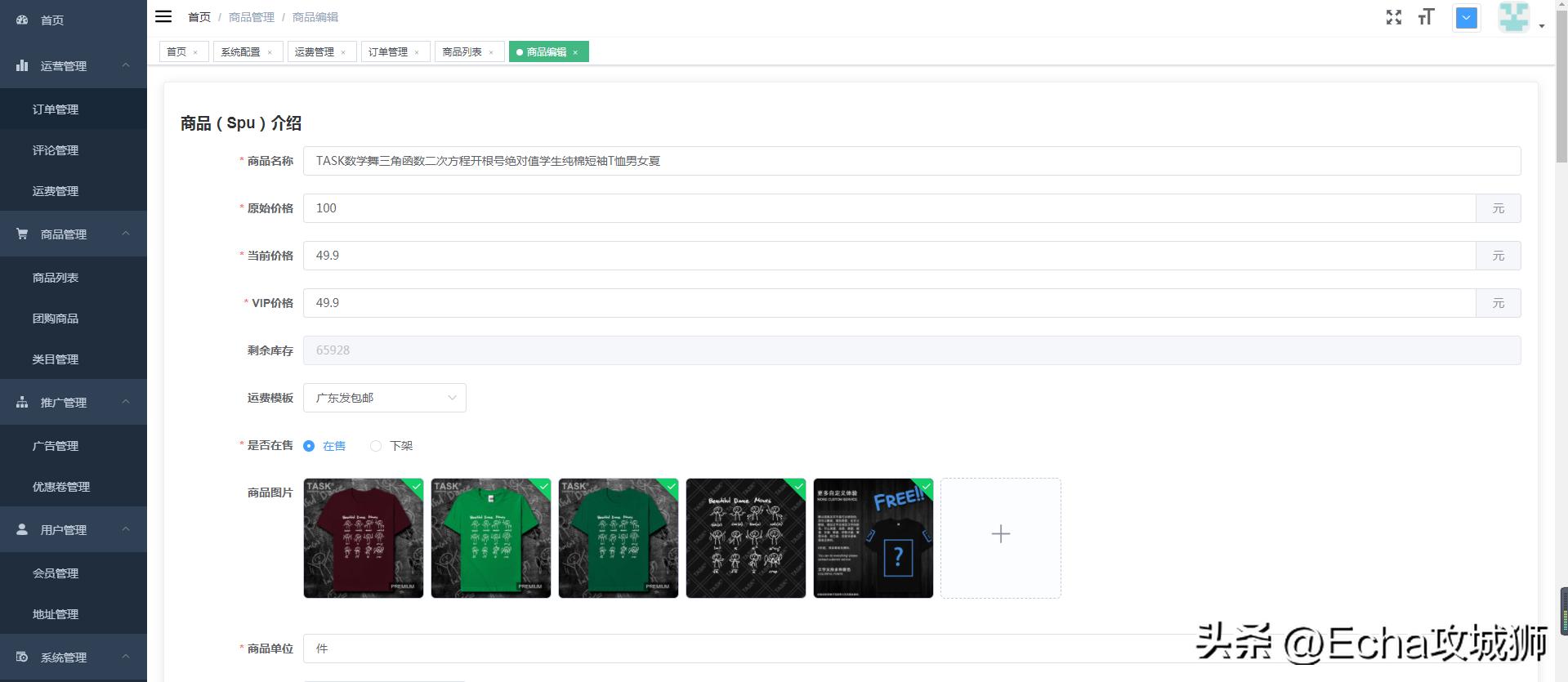
Task: Open the blue theme color picker
Action: [x=1467, y=17]
